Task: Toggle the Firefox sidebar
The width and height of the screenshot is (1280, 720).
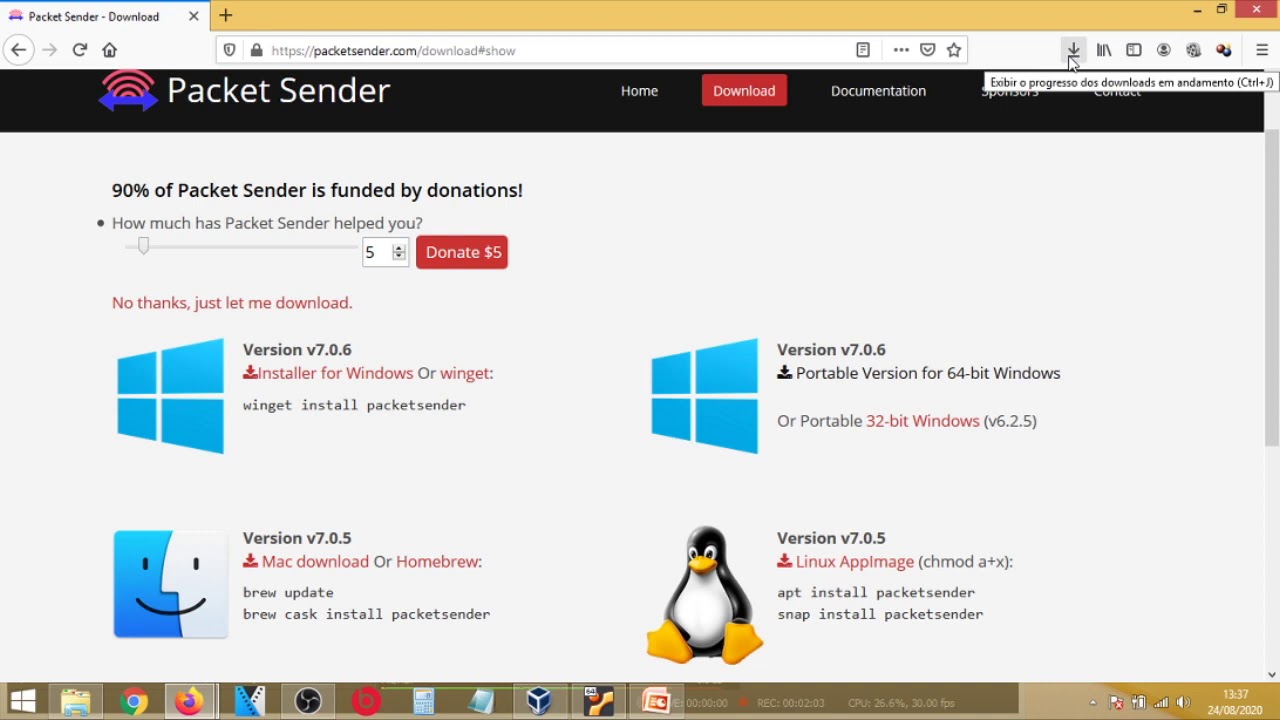Action: [x=1134, y=50]
